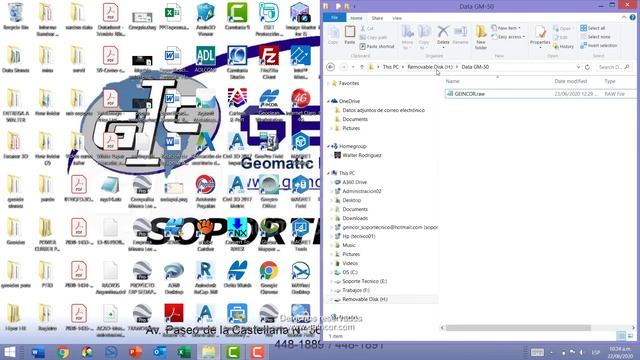Open Datos adjuntos de correo electrónico folder
This screenshot has height=360, width=640.
383,110
